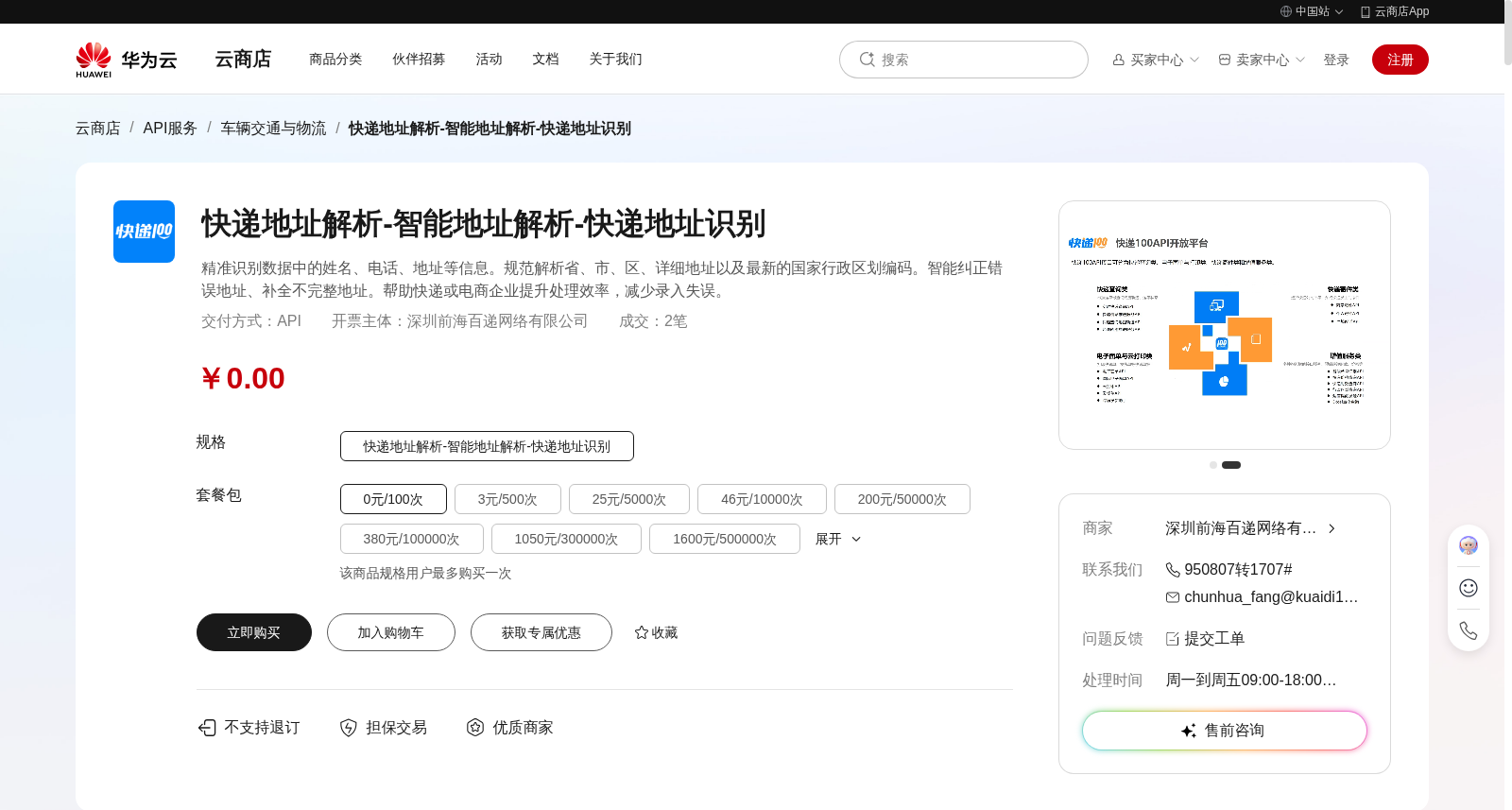Click the 担保交易 shield icon
Viewport: 1512px width, 810px height.
coord(349,728)
